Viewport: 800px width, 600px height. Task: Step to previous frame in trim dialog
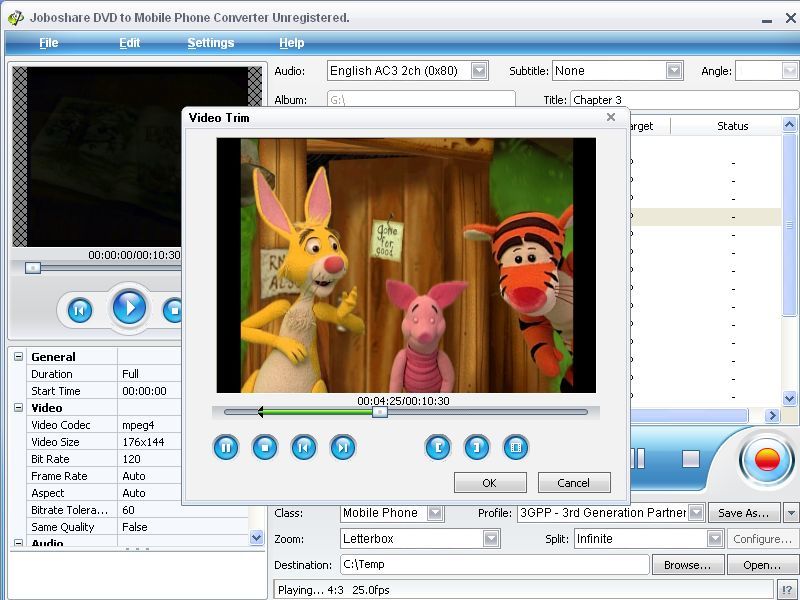click(x=304, y=448)
